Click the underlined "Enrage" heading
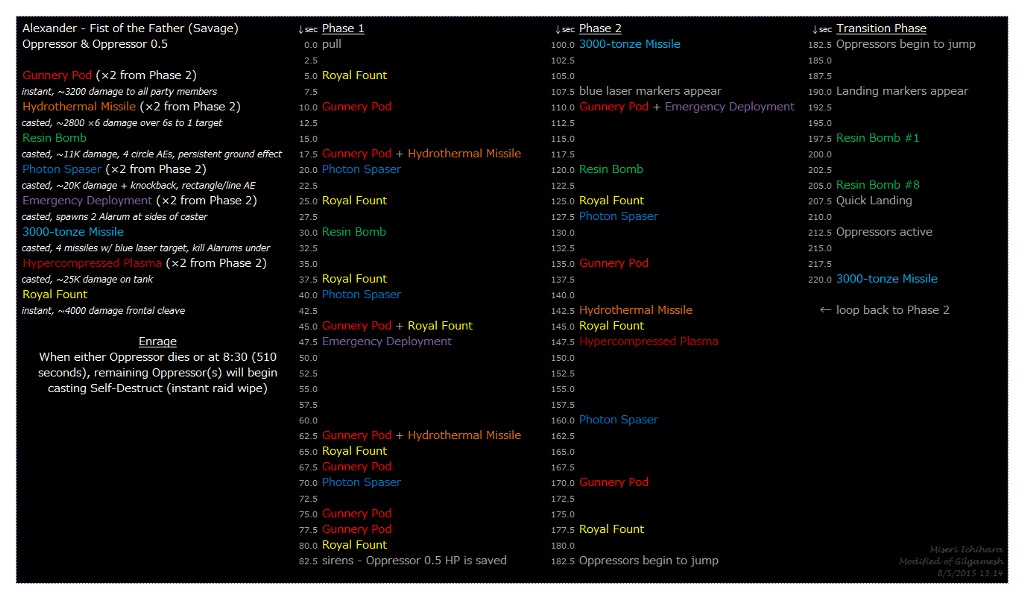Screen dimensions: 1024x599 pos(158,342)
